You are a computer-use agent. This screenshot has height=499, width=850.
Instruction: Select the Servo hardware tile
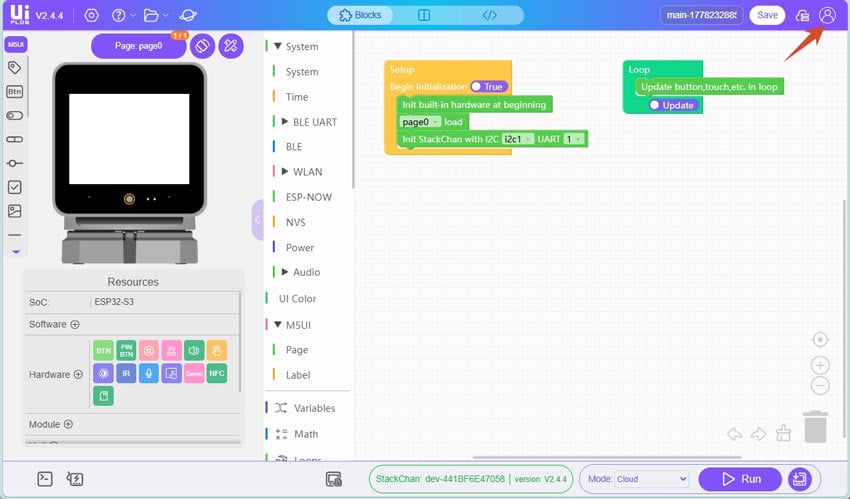(194, 373)
